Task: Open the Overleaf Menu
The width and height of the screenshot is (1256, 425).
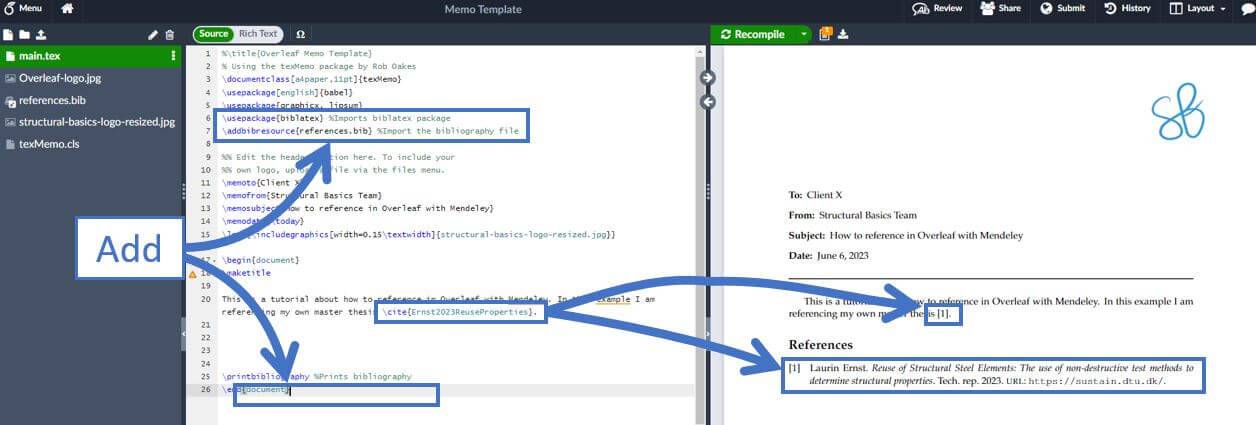Action: (22, 8)
